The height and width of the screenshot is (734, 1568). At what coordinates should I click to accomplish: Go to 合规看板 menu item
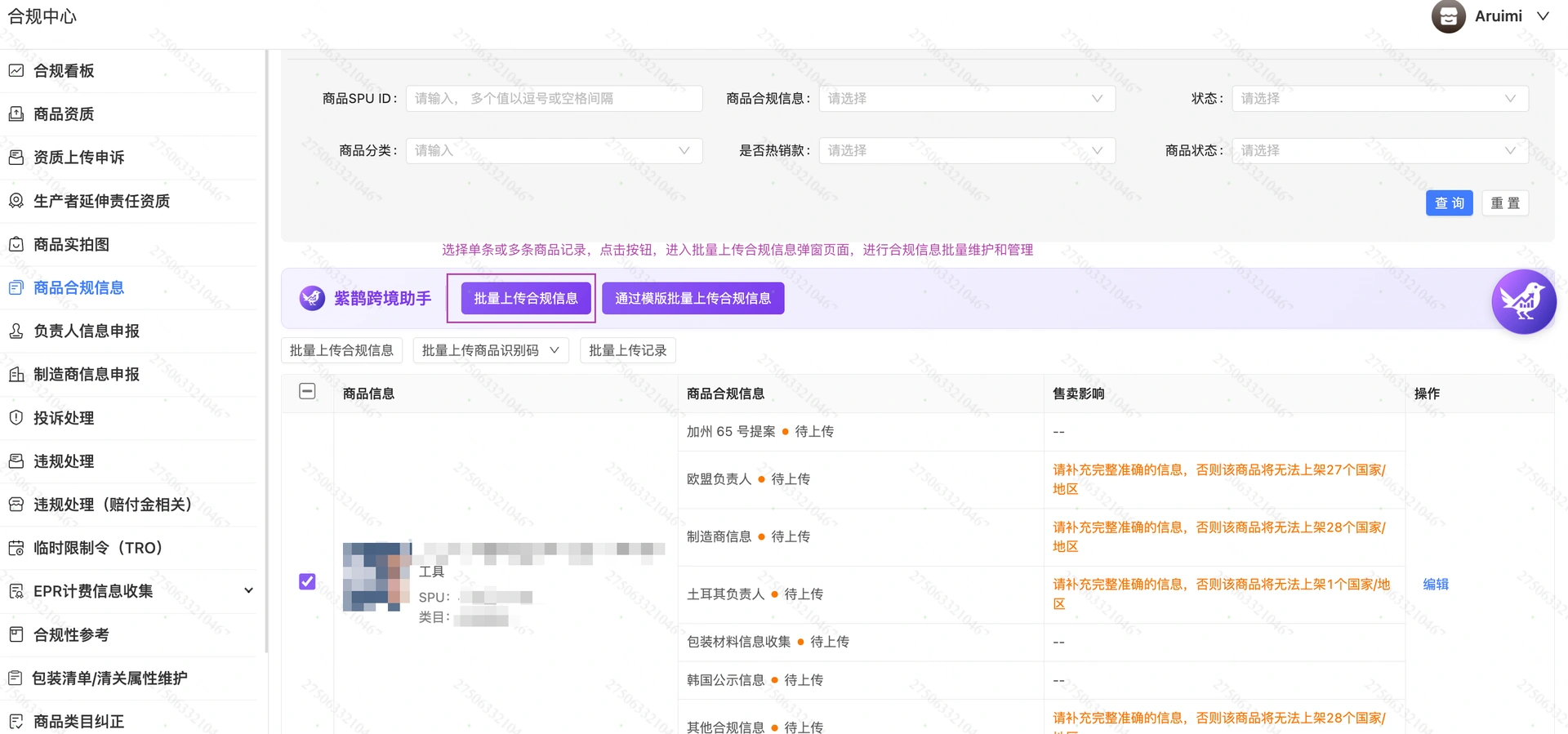click(x=64, y=71)
